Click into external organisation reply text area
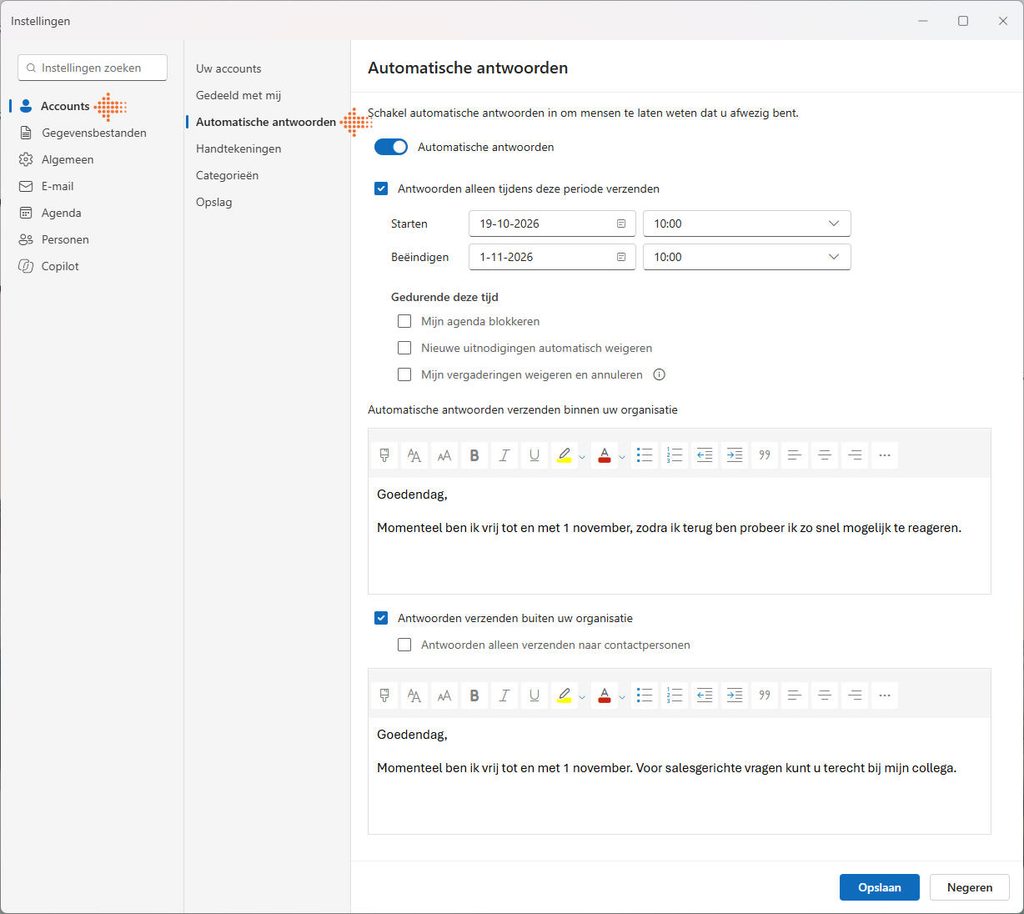 (679, 776)
